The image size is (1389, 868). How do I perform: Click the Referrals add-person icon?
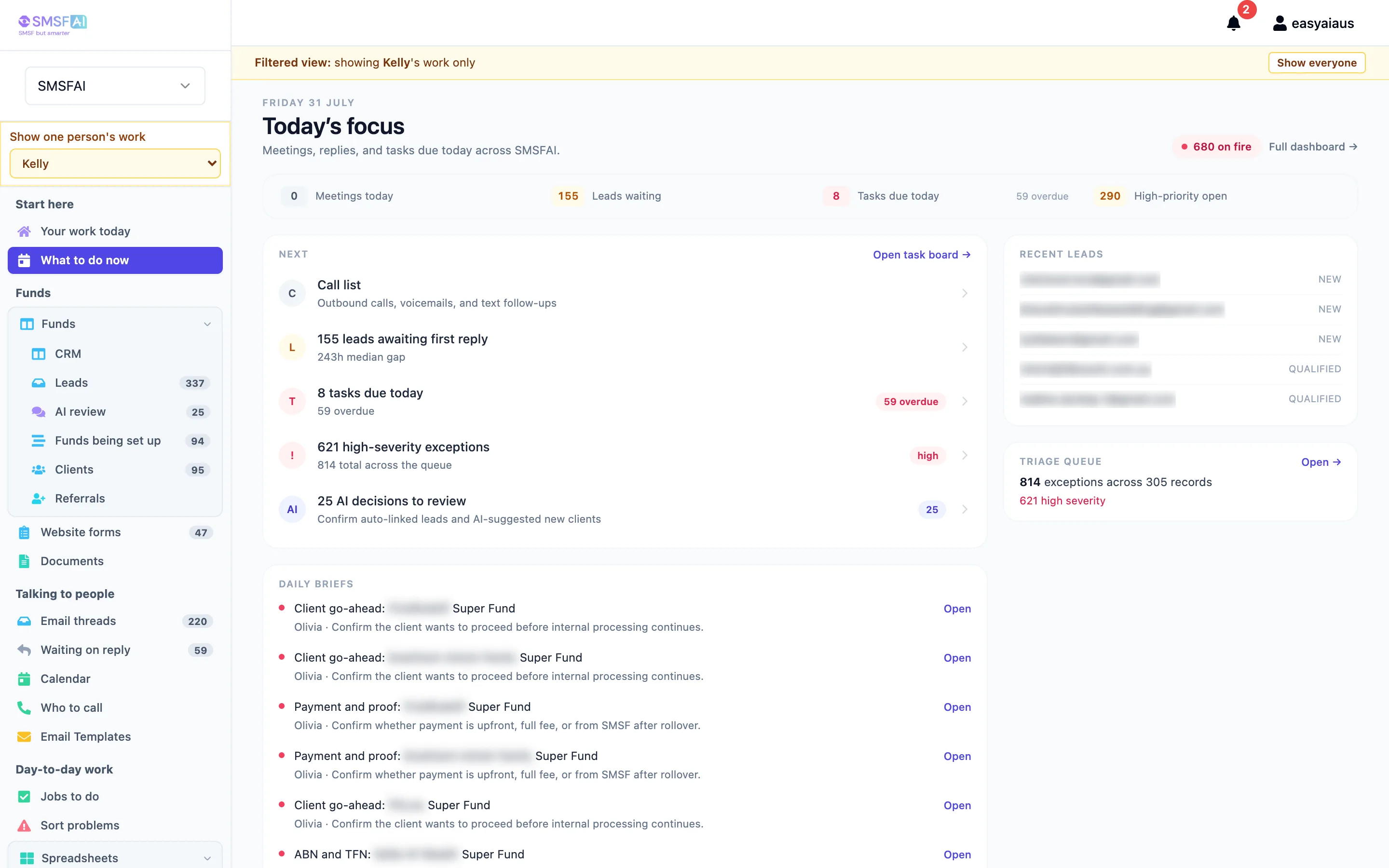39,498
